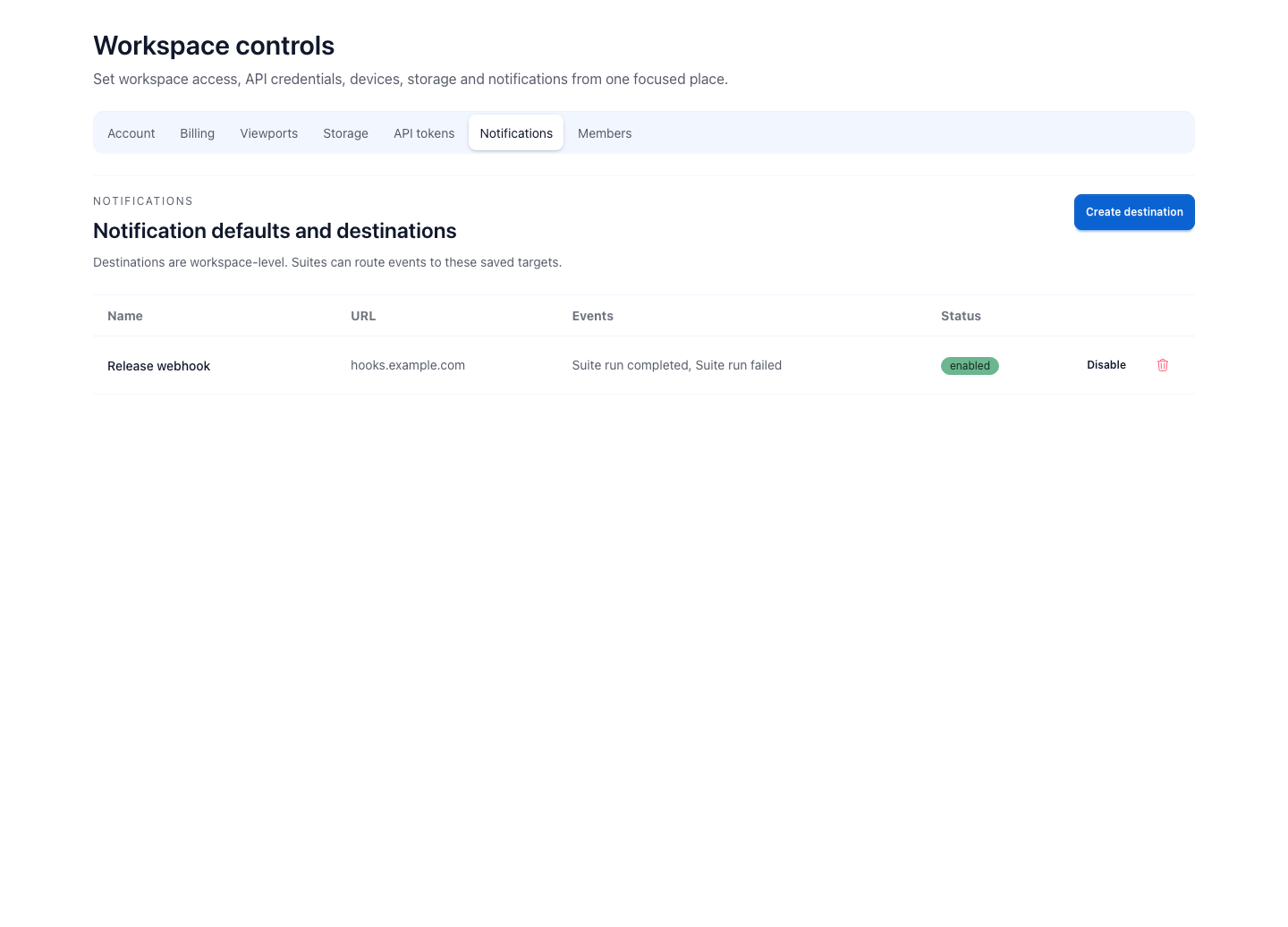
Task: Delete the Release webhook destination via trash icon
Action: (x=1163, y=365)
